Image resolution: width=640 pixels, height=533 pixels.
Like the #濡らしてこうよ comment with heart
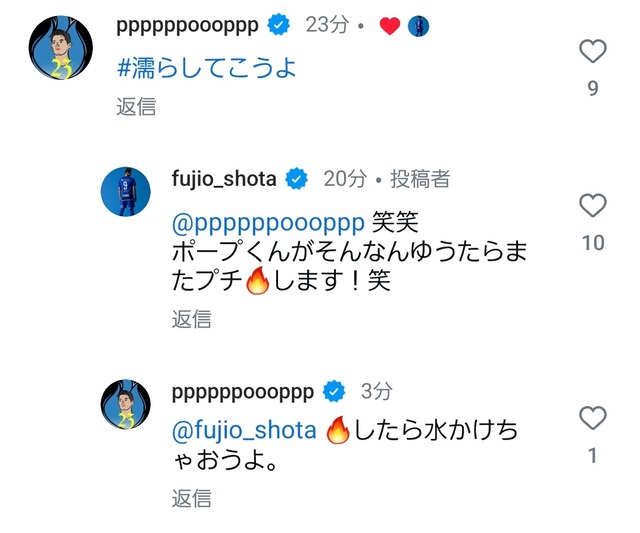[593, 51]
